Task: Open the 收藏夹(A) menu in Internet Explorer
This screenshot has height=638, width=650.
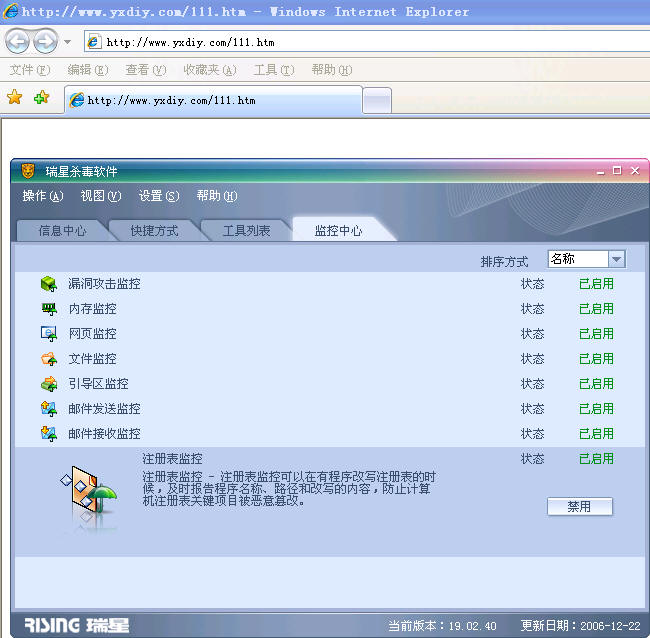Action: coord(210,70)
